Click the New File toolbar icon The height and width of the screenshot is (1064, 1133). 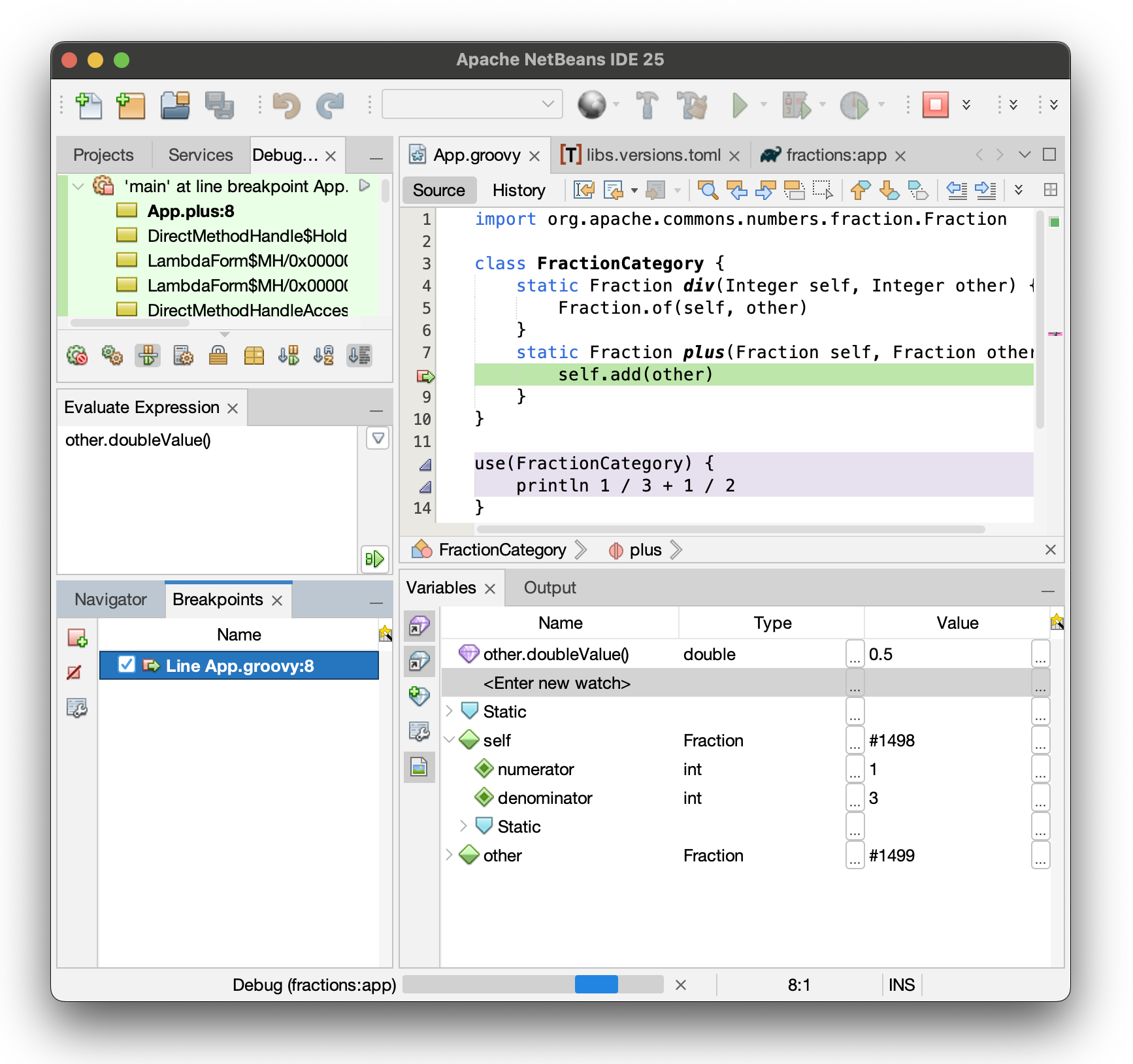(89, 105)
